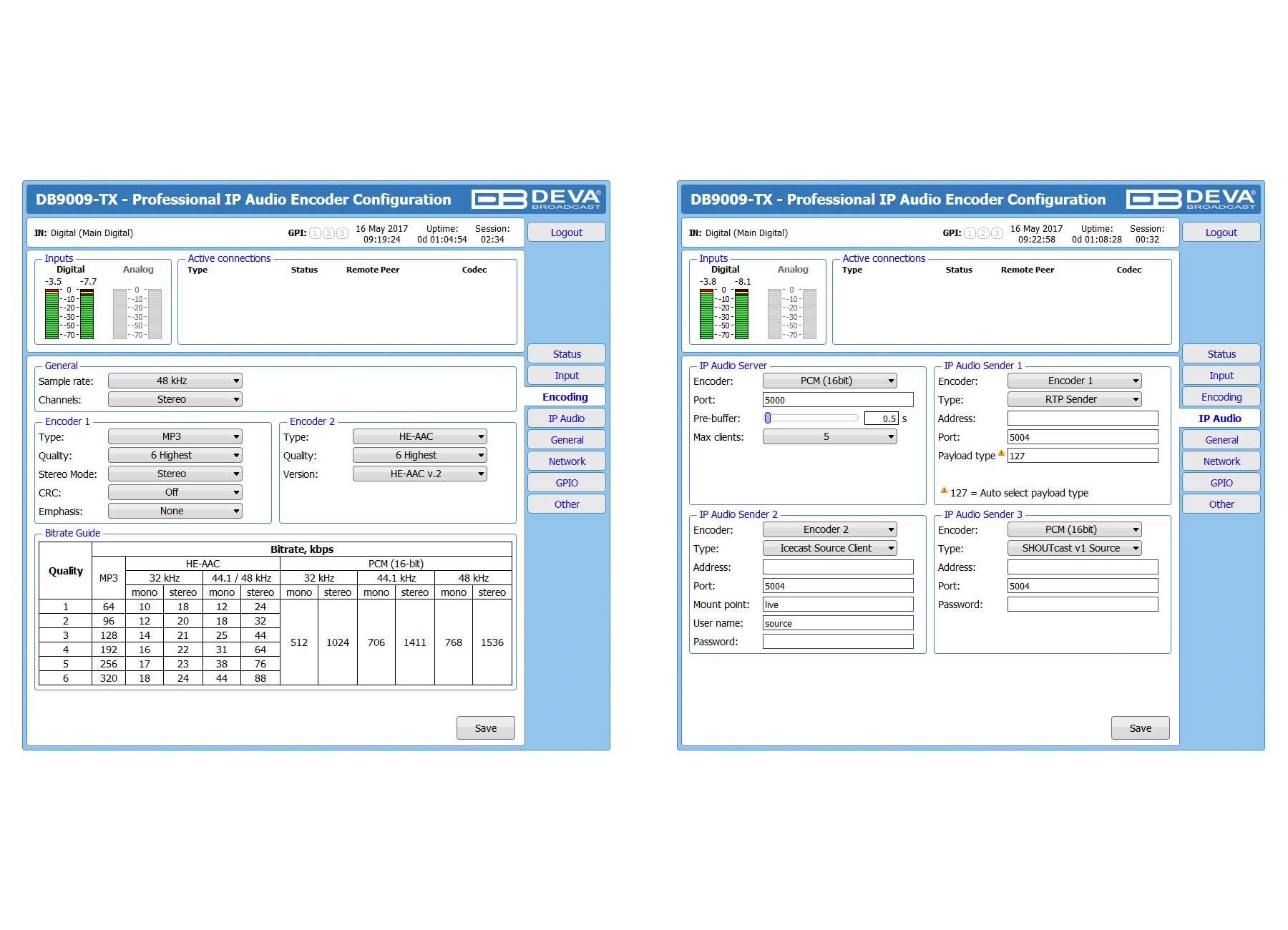Save the Encoding settings

pyautogui.click(x=486, y=728)
